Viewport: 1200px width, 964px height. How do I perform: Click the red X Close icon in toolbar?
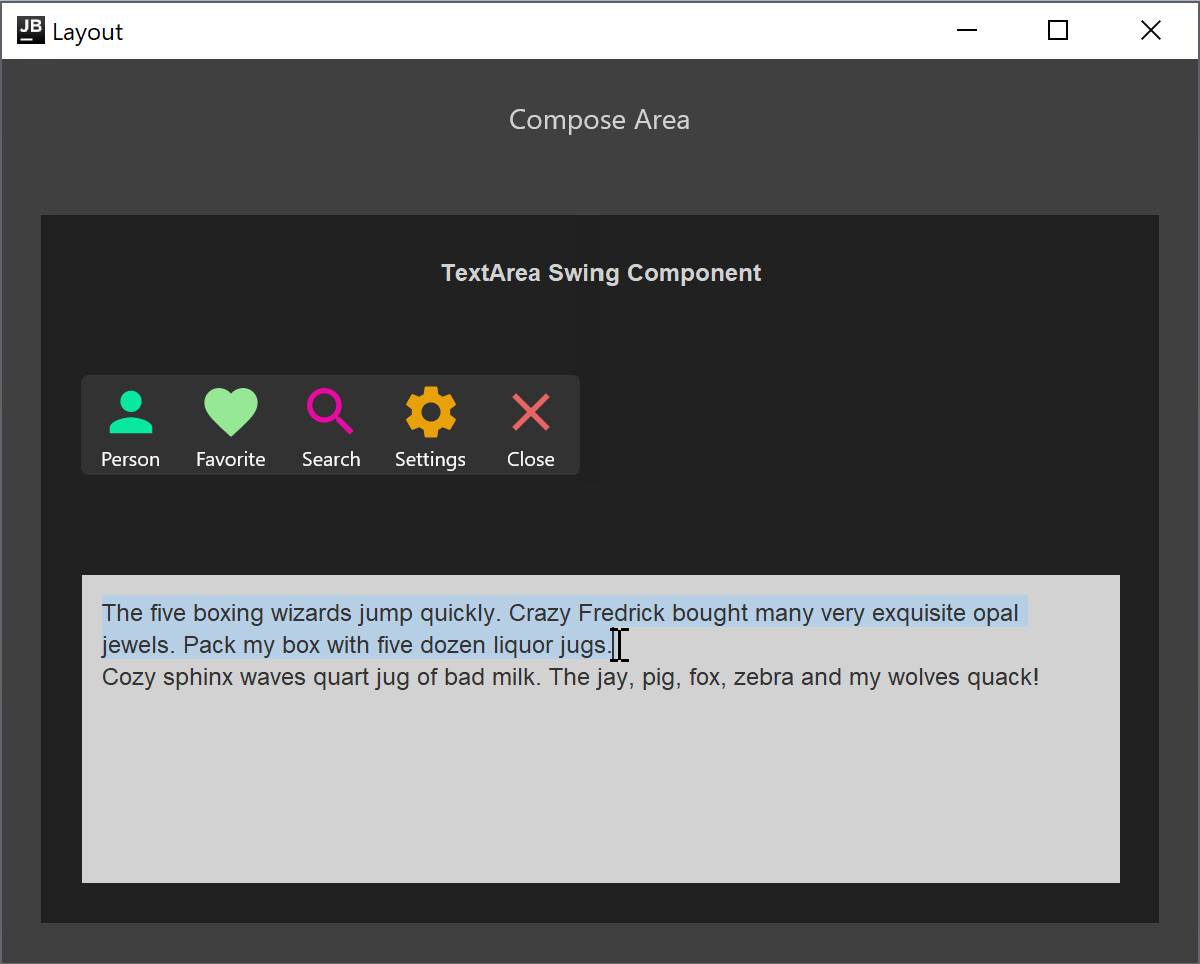530,412
